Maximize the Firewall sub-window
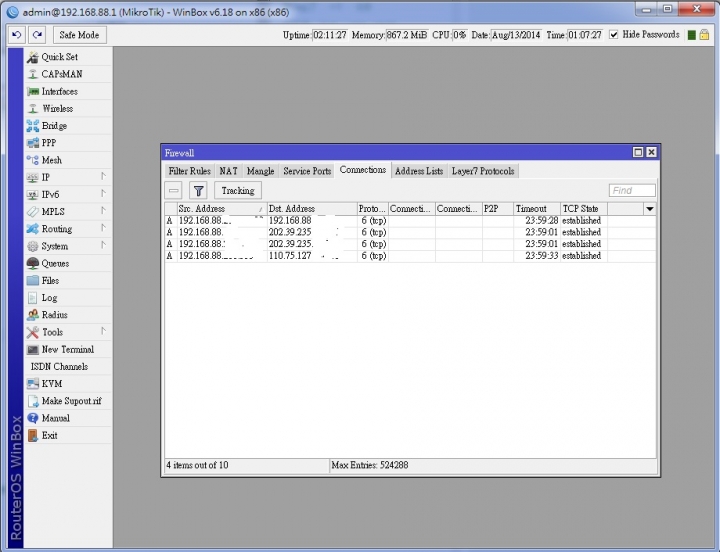720x552 pixels. tap(638, 152)
